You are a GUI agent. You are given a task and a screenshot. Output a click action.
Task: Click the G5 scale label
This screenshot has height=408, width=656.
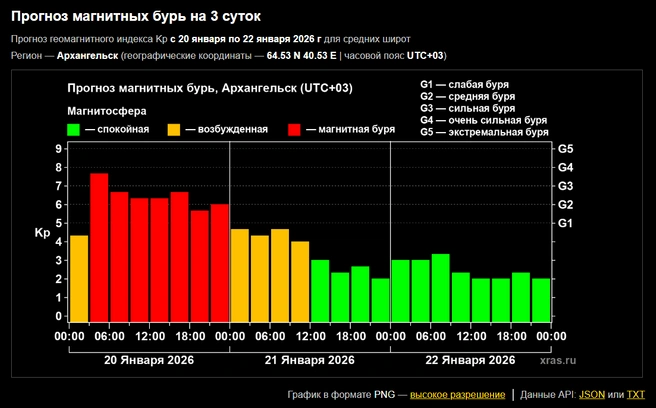point(566,149)
